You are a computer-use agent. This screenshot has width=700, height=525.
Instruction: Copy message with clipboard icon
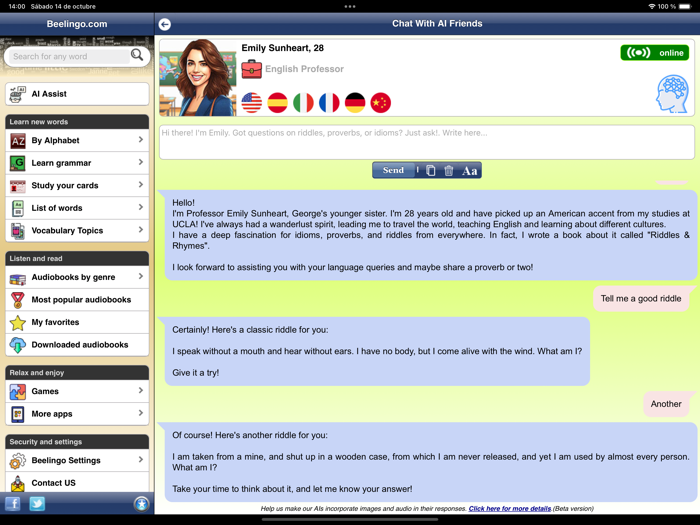(x=430, y=171)
